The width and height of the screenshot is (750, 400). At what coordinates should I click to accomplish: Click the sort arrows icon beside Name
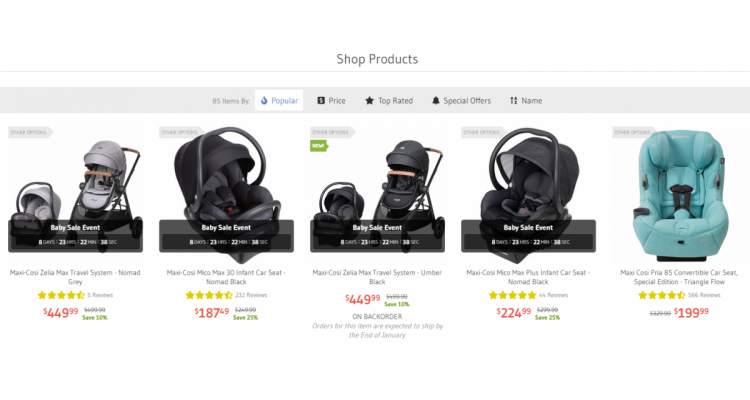(x=513, y=100)
